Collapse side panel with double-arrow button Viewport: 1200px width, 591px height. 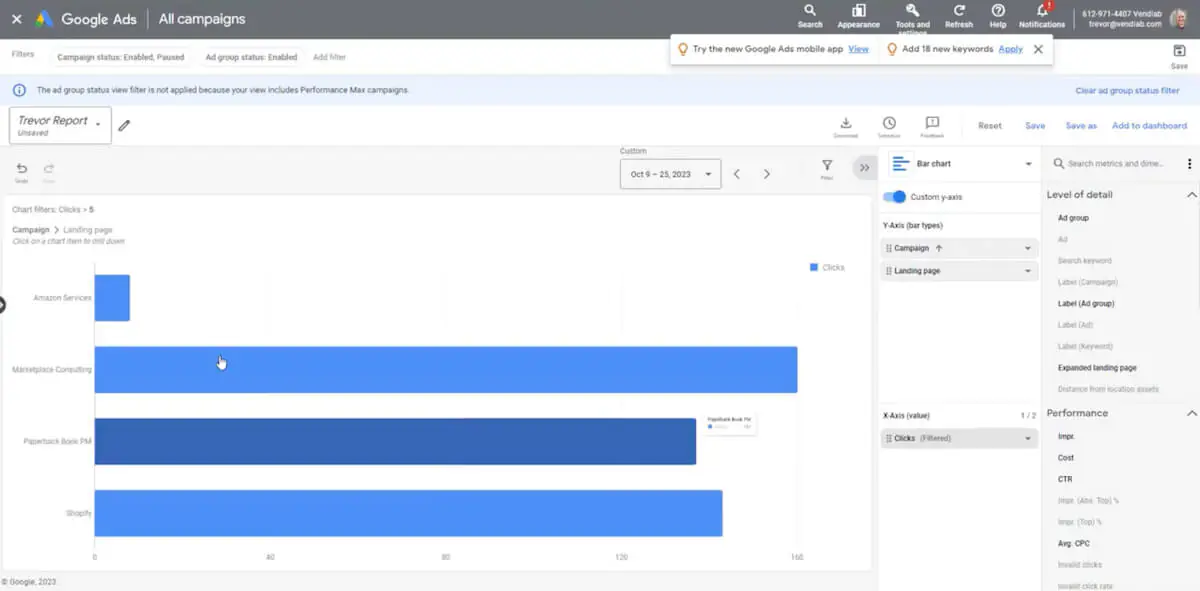(864, 168)
